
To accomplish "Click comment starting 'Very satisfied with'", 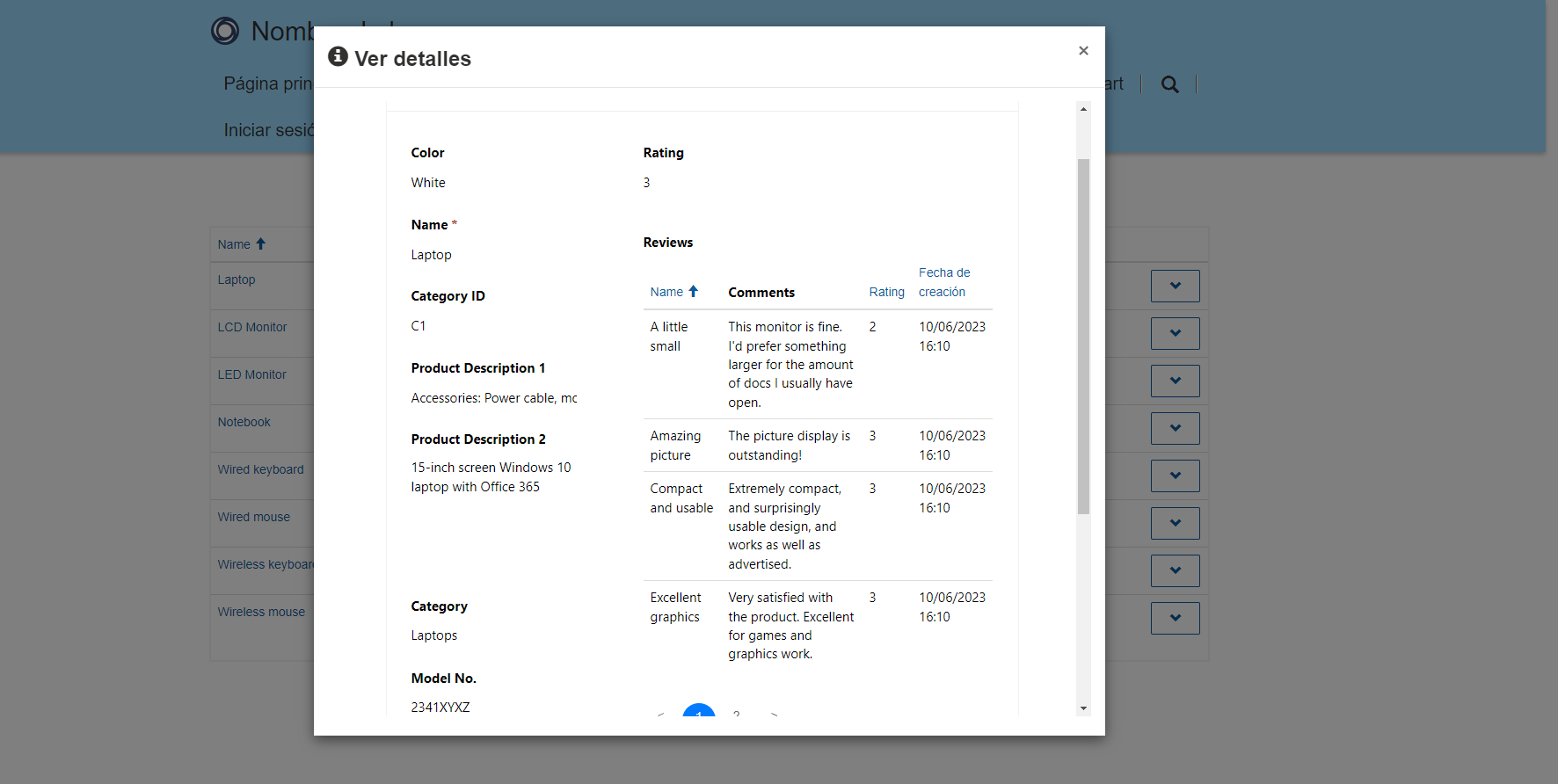I will [791, 626].
